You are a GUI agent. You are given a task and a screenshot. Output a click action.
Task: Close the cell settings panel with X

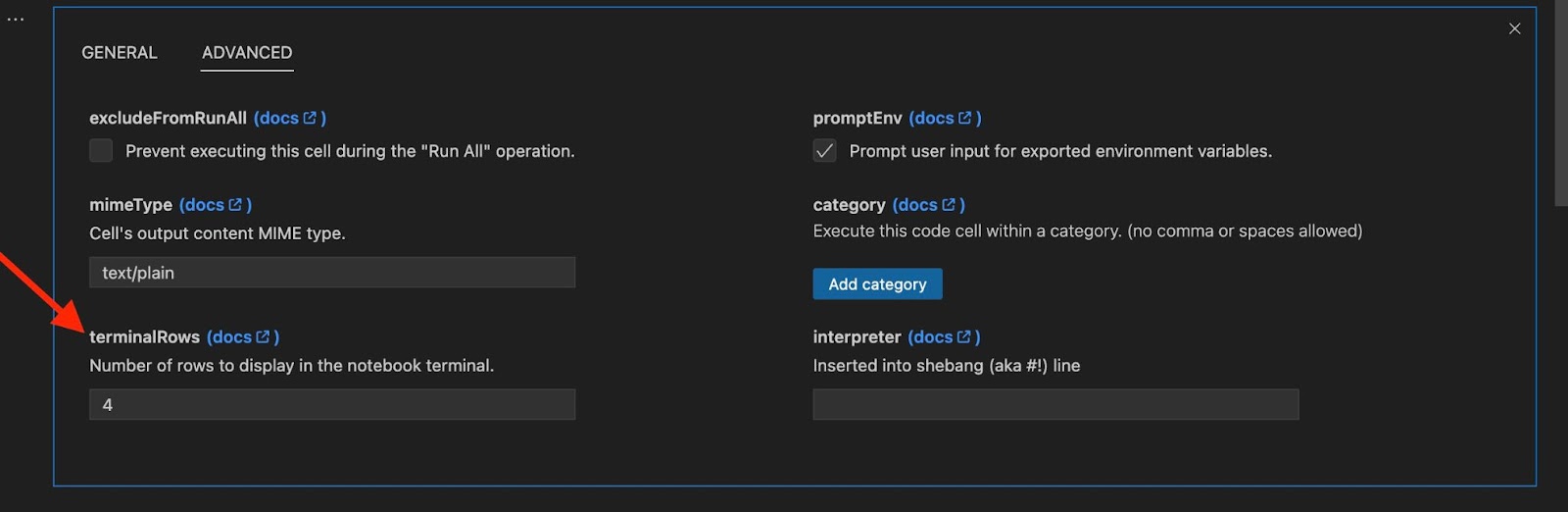pyautogui.click(x=1514, y=28)
